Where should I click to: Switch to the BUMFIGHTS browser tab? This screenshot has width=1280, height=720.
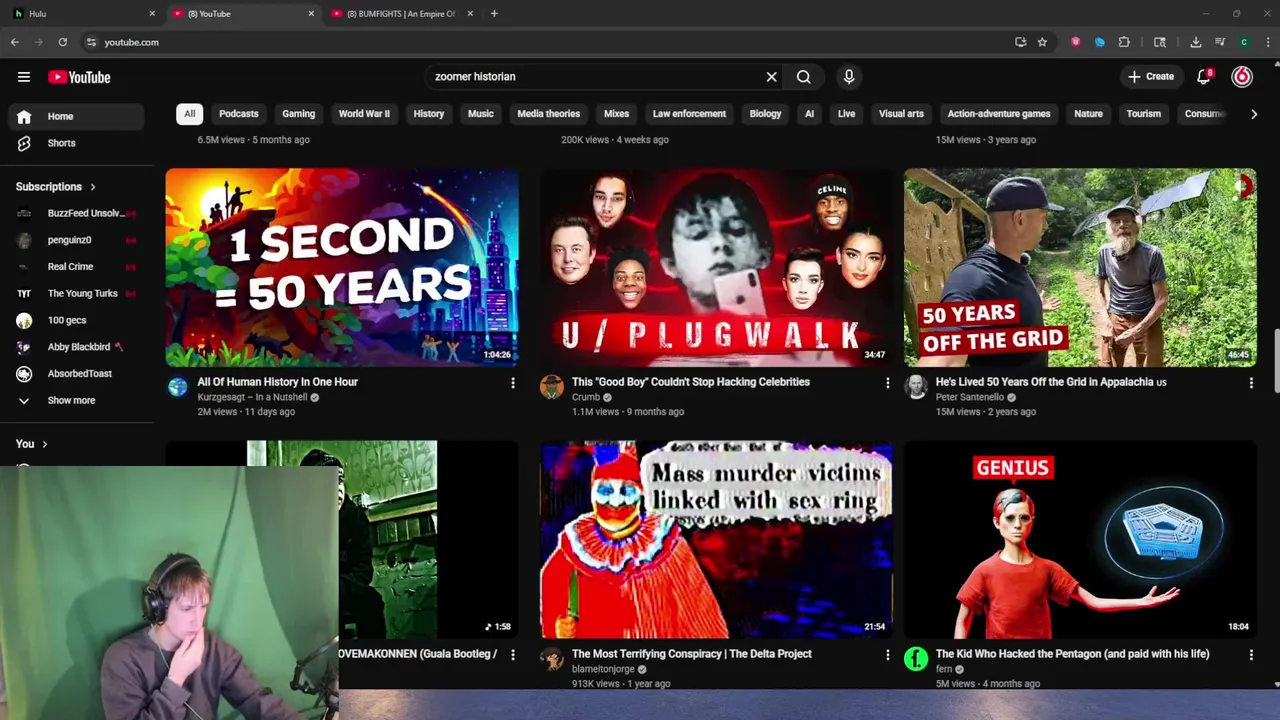[401, 14]
